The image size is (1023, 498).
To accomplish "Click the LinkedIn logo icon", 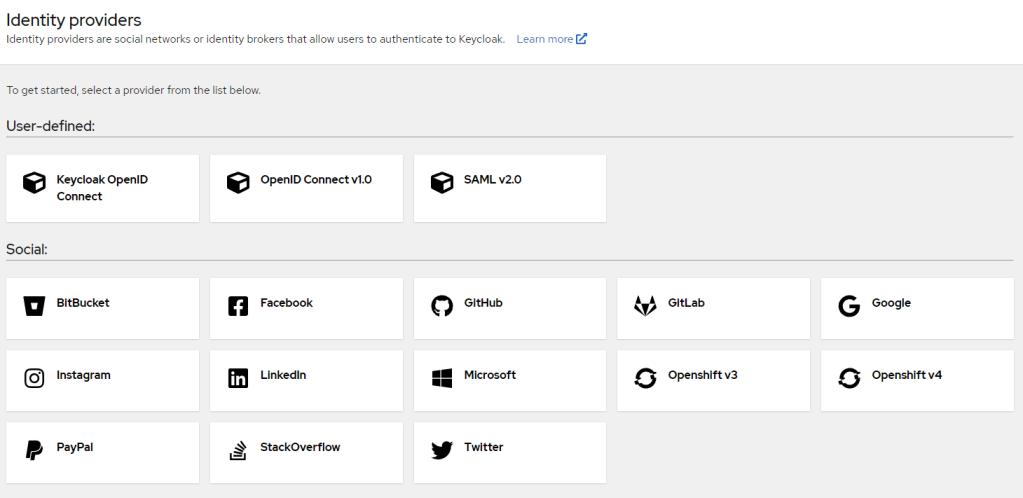I will (x=238, y=378).
